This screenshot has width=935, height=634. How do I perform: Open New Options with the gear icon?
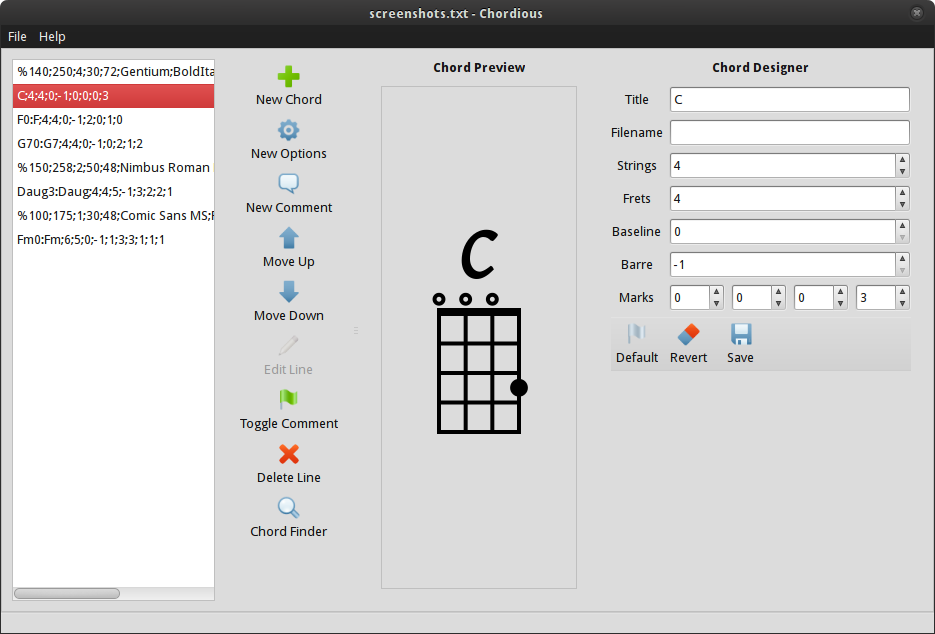pos(289,131)
